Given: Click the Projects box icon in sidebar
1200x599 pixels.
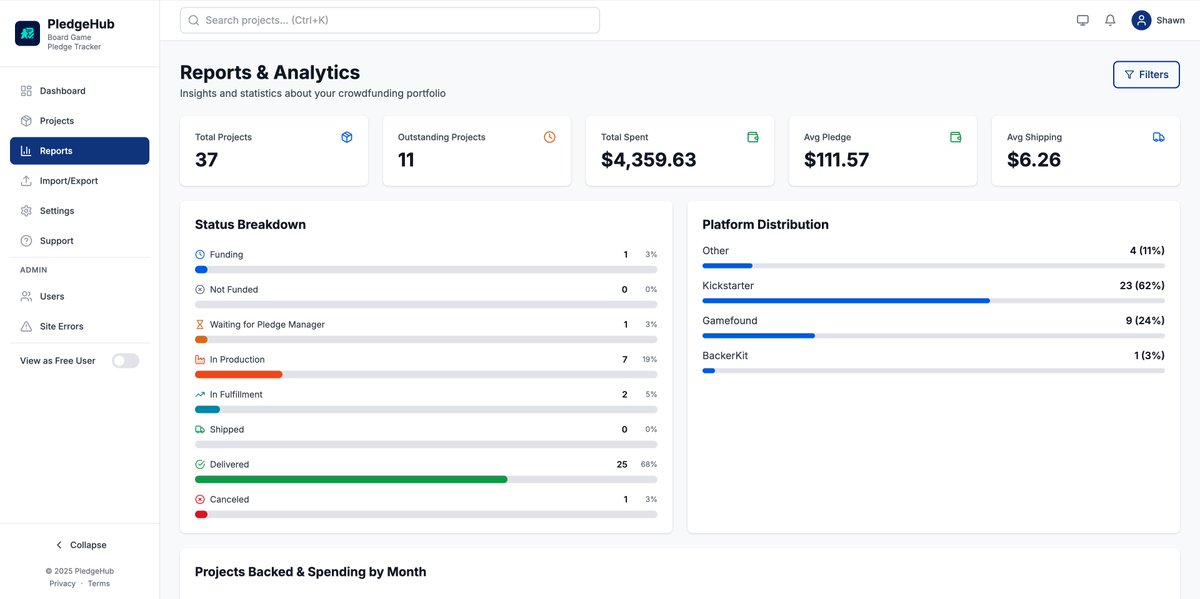Looking at the screenshot, I should (x=26, y=121).
